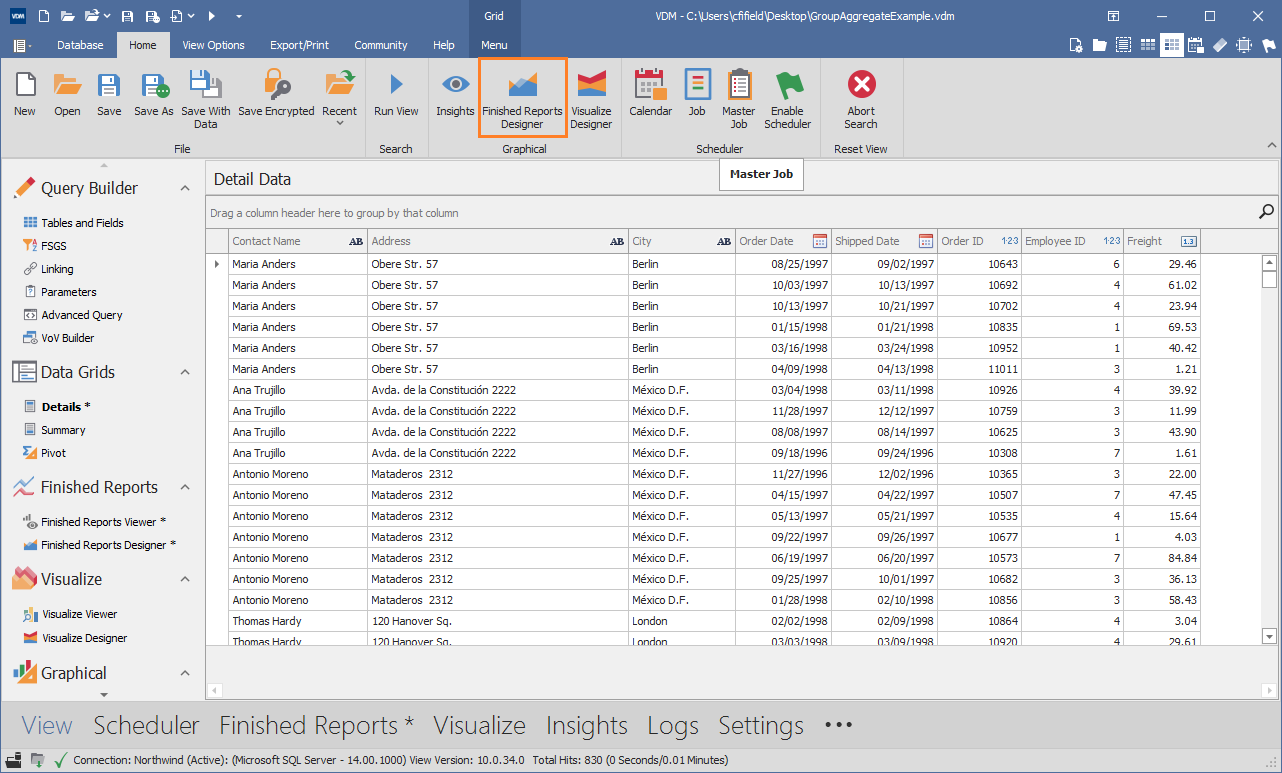Screen dimensions: 1282x773
Task: Sort by Order Date column header
Action: pyautogui.click(x=783, y=241)
